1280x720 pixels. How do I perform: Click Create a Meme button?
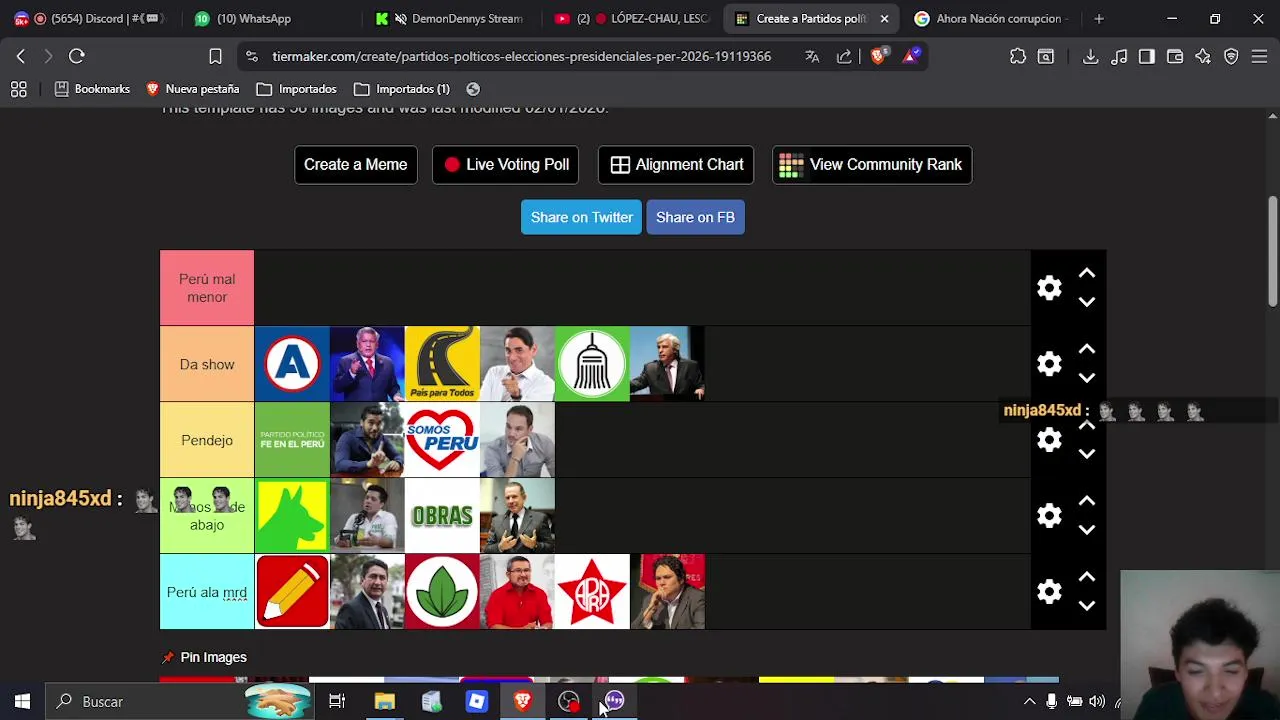355,165
